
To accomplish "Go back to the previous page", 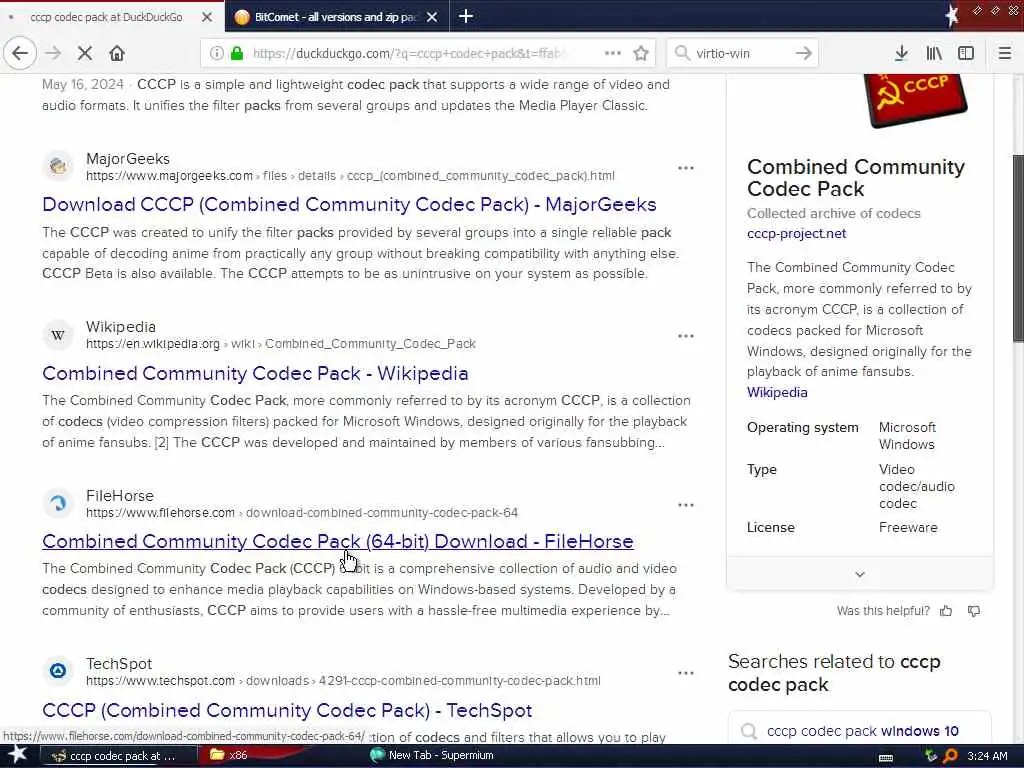I will point(20,53).
